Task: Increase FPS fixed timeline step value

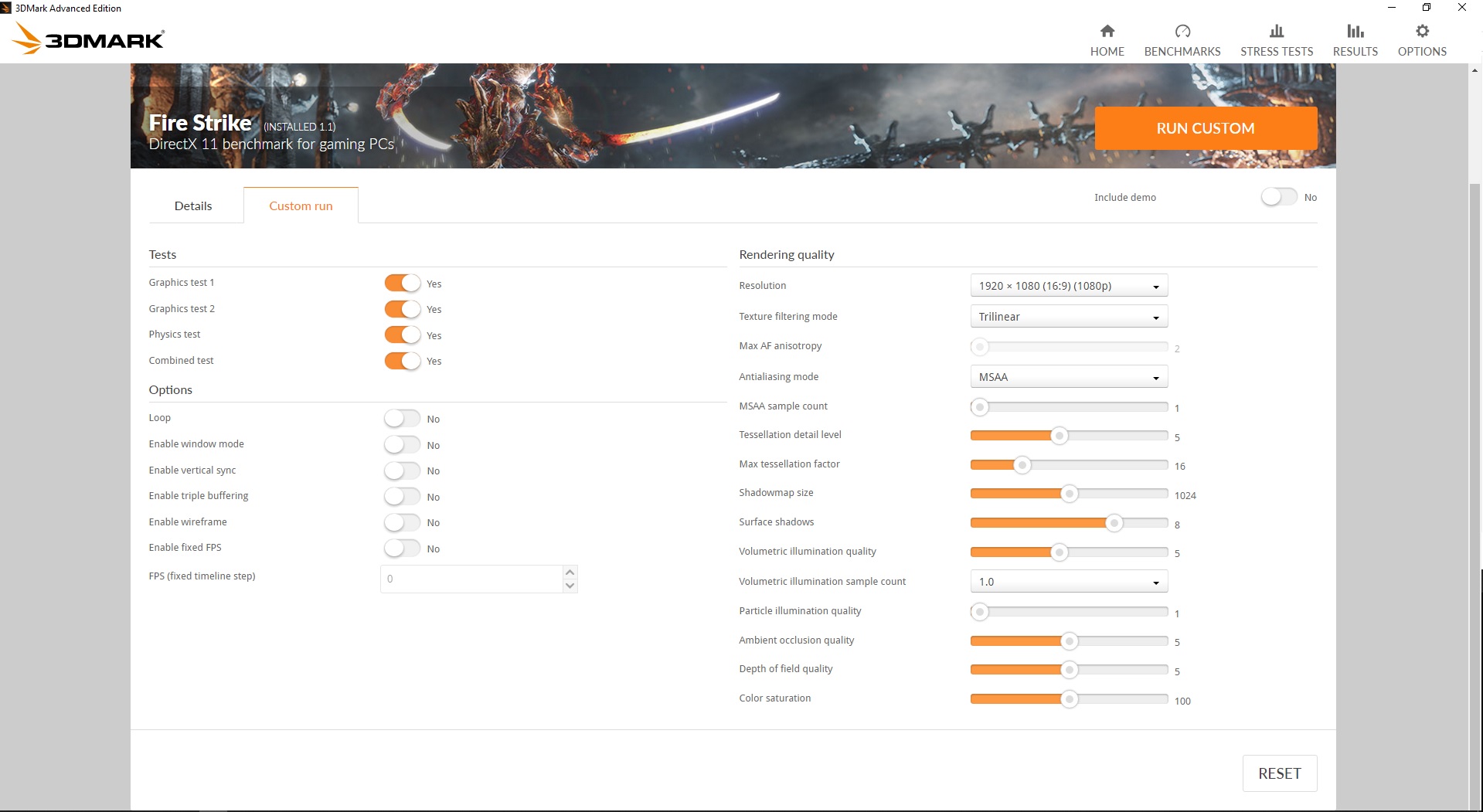Action: [570, 572]
